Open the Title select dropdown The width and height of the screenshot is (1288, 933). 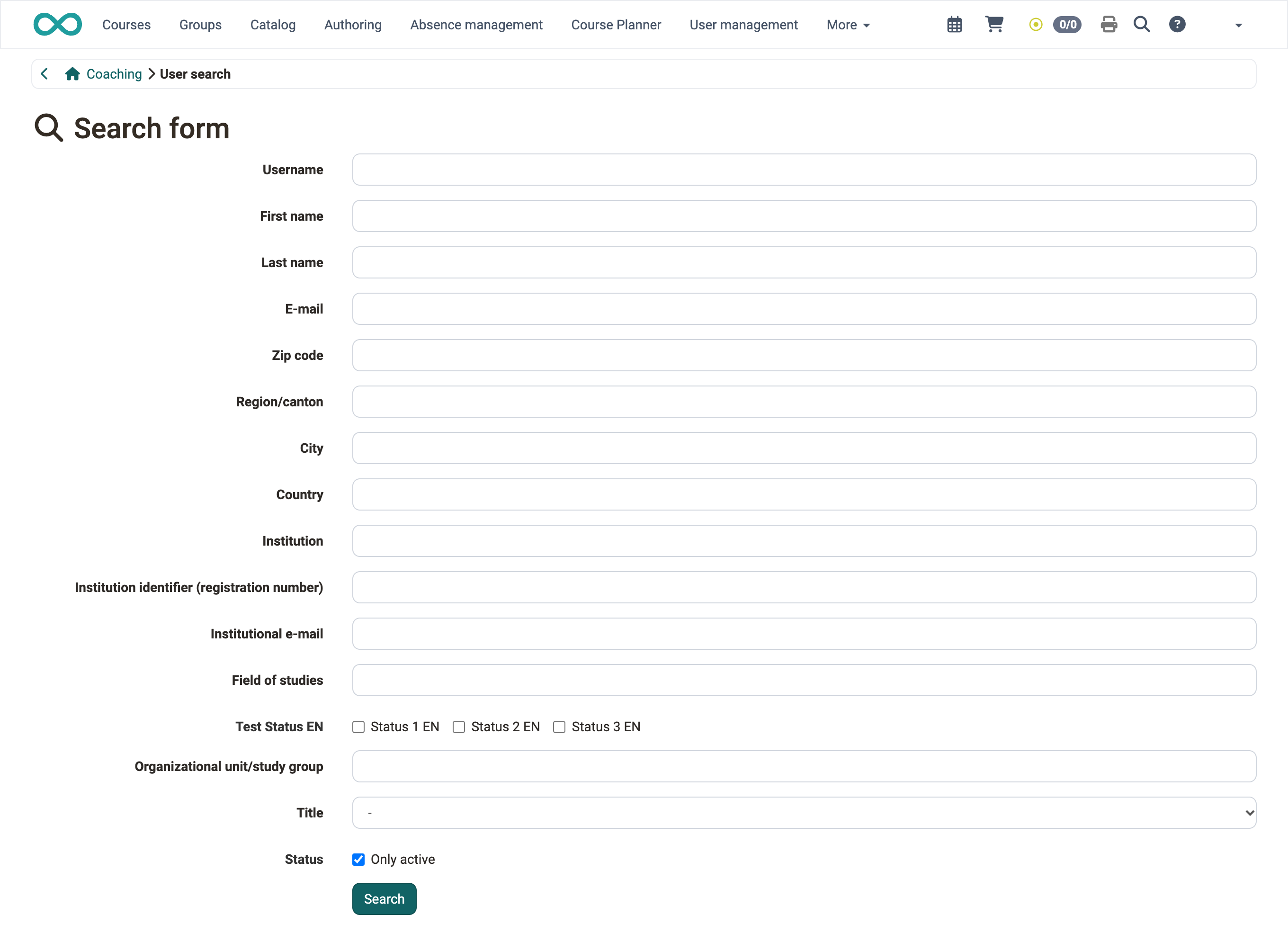click(x=804, y=813)
